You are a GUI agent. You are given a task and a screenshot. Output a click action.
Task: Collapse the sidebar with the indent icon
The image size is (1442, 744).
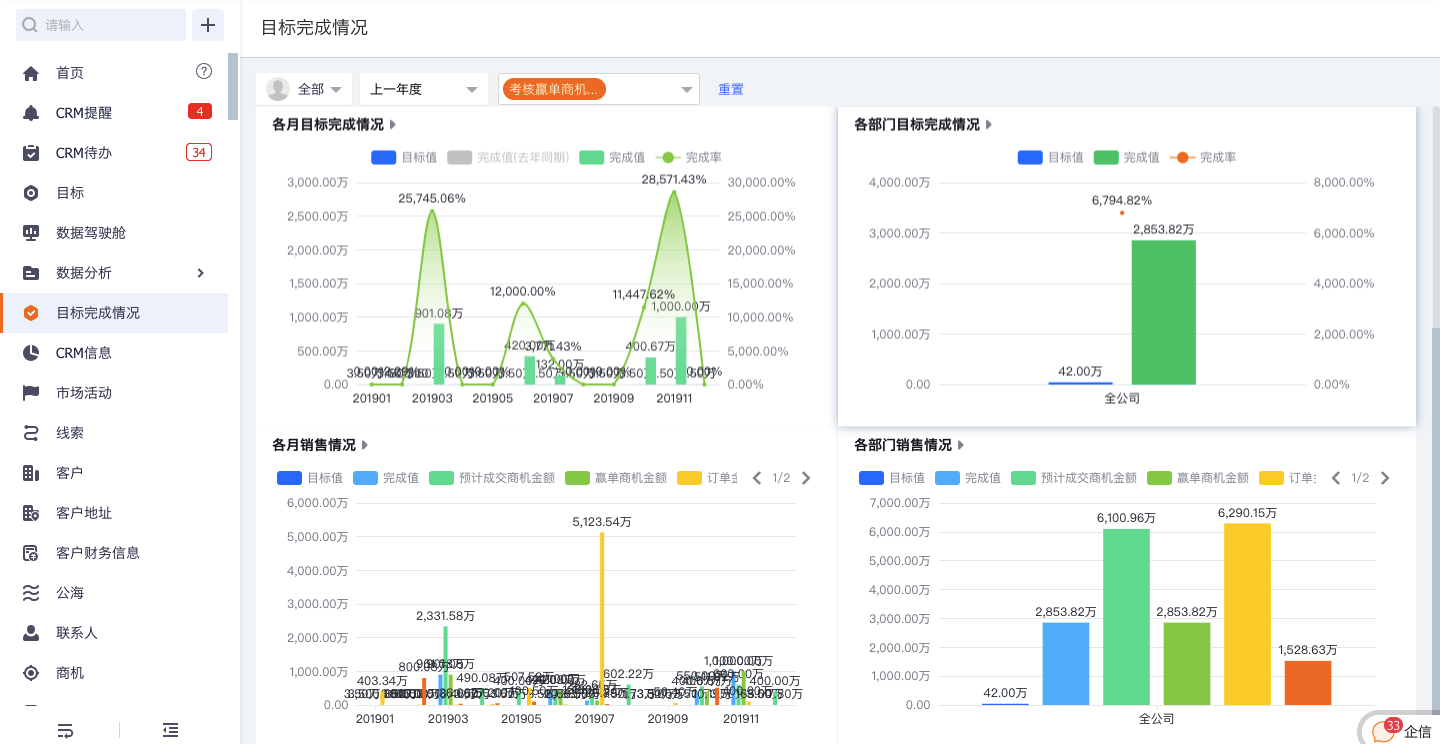[171, 731]
